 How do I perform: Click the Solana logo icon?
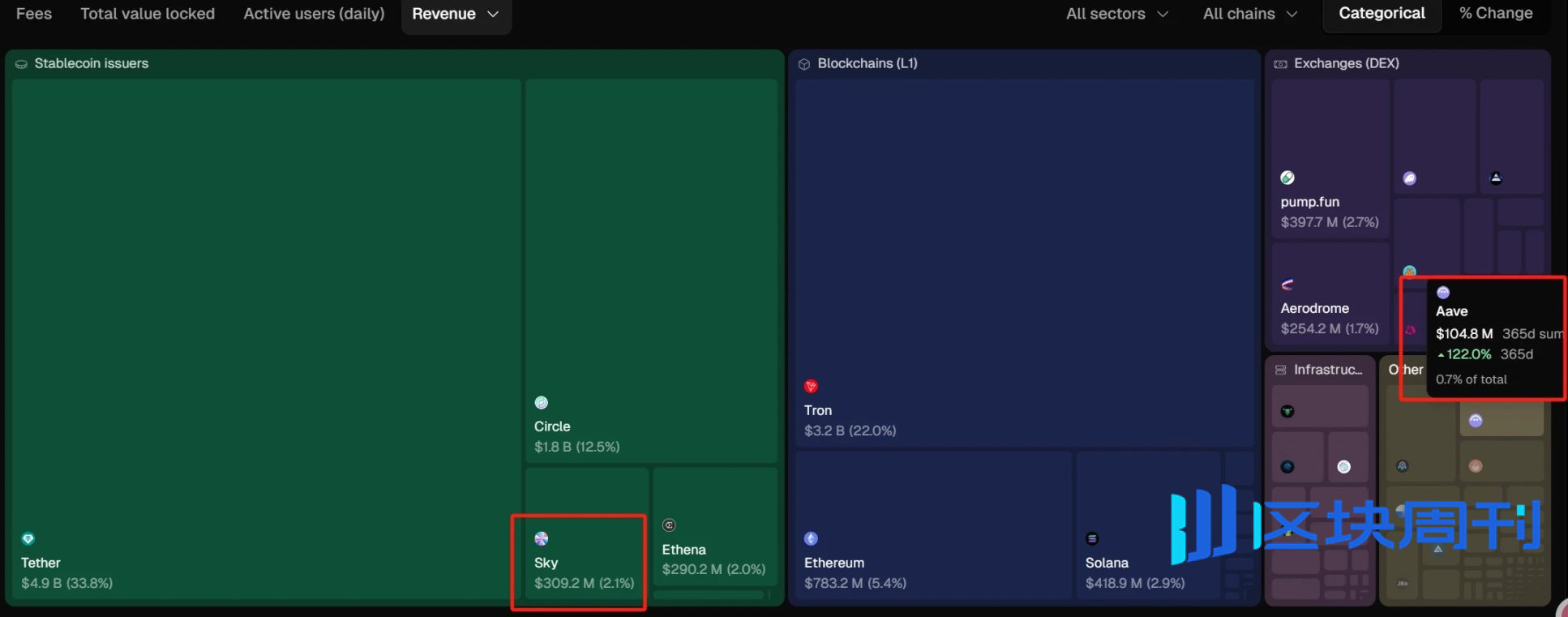point(1092,538)
